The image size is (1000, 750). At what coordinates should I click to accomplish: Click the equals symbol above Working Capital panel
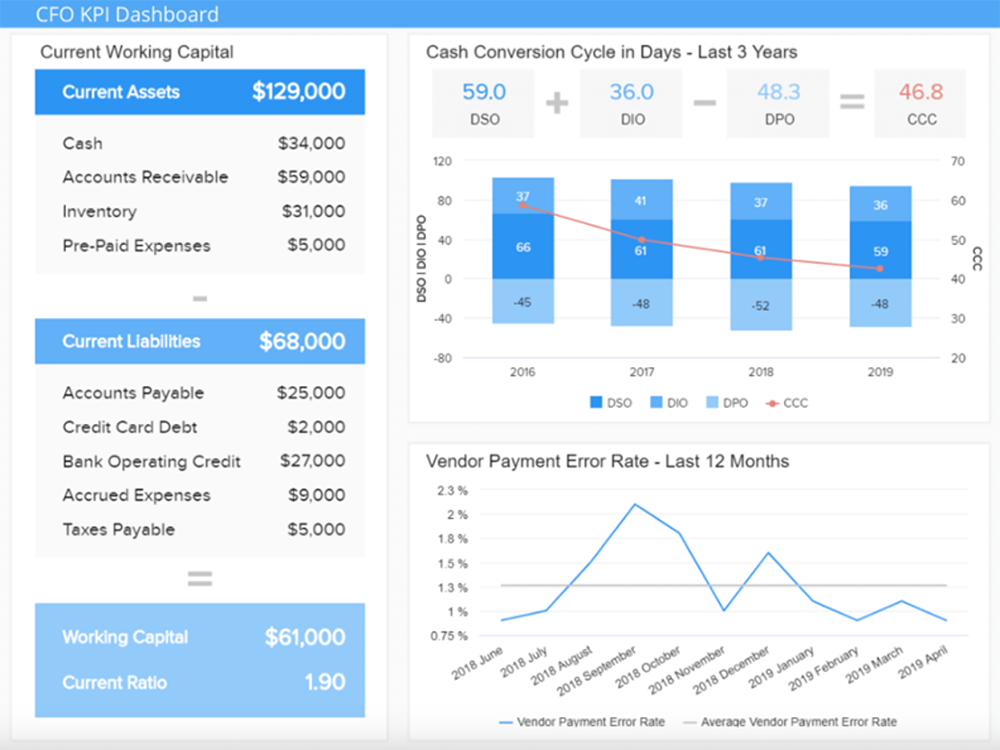[x=200, y=578]
